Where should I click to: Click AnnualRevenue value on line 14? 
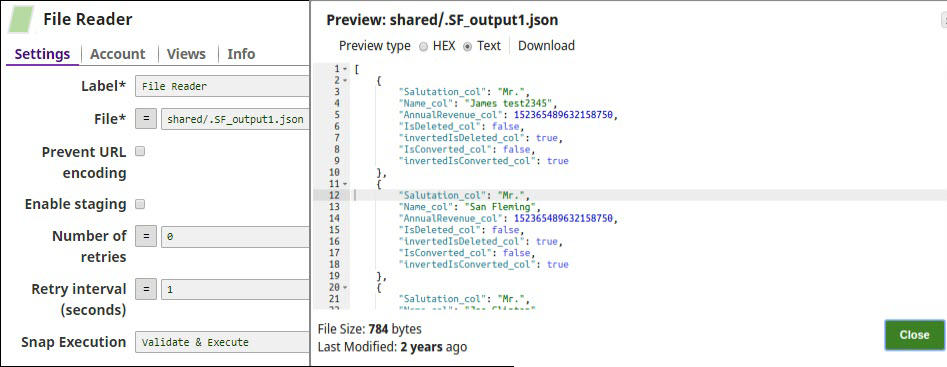[564, 219]
